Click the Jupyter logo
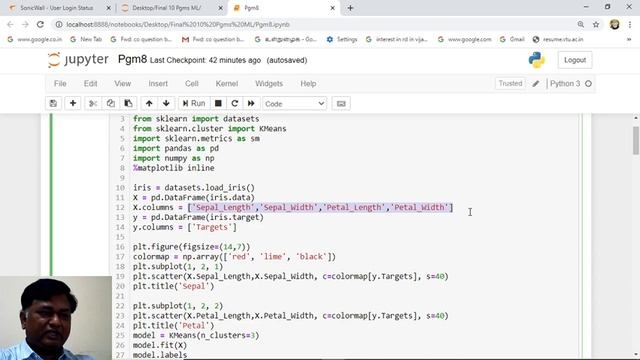Image resolution: width=640 pixels, height=360 pixels. [x=78, y=60]
